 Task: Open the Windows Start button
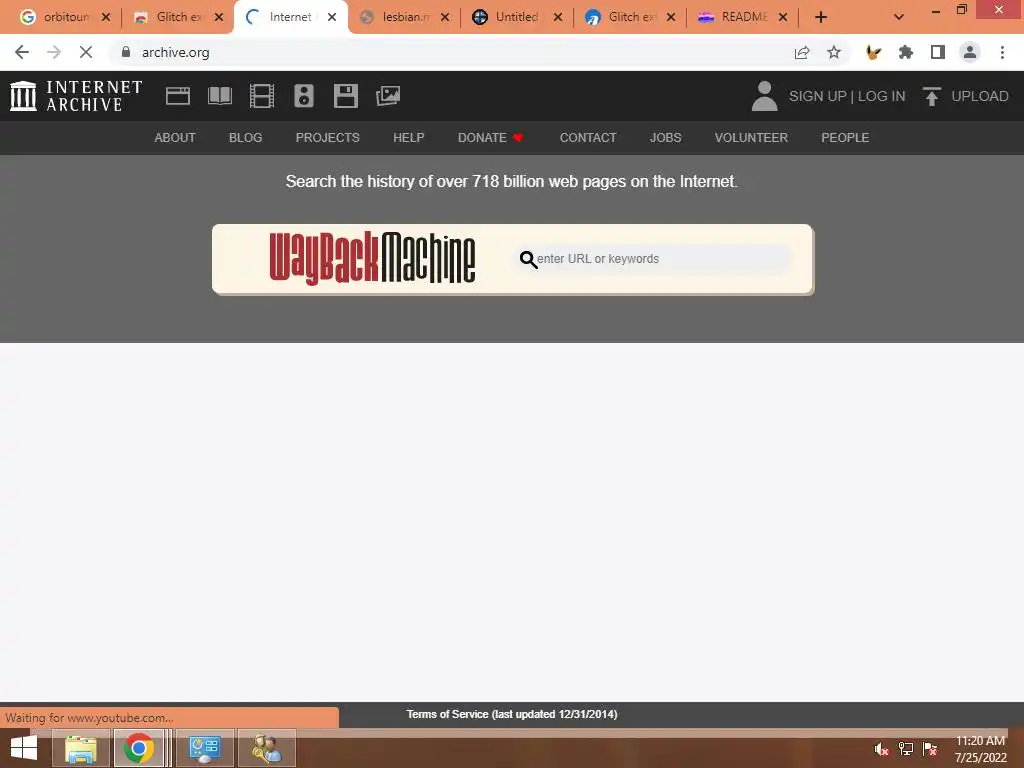(24, 748)
